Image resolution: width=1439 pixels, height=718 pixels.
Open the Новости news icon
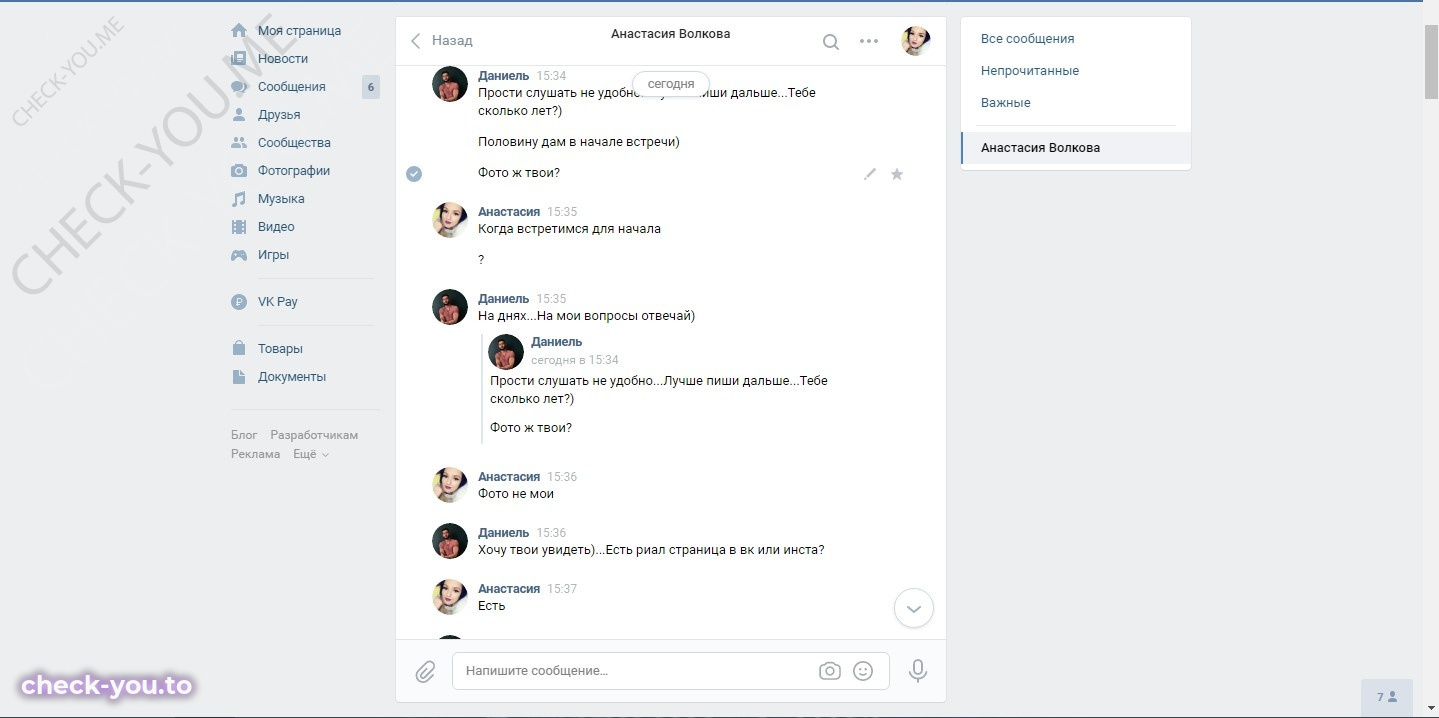239,59
